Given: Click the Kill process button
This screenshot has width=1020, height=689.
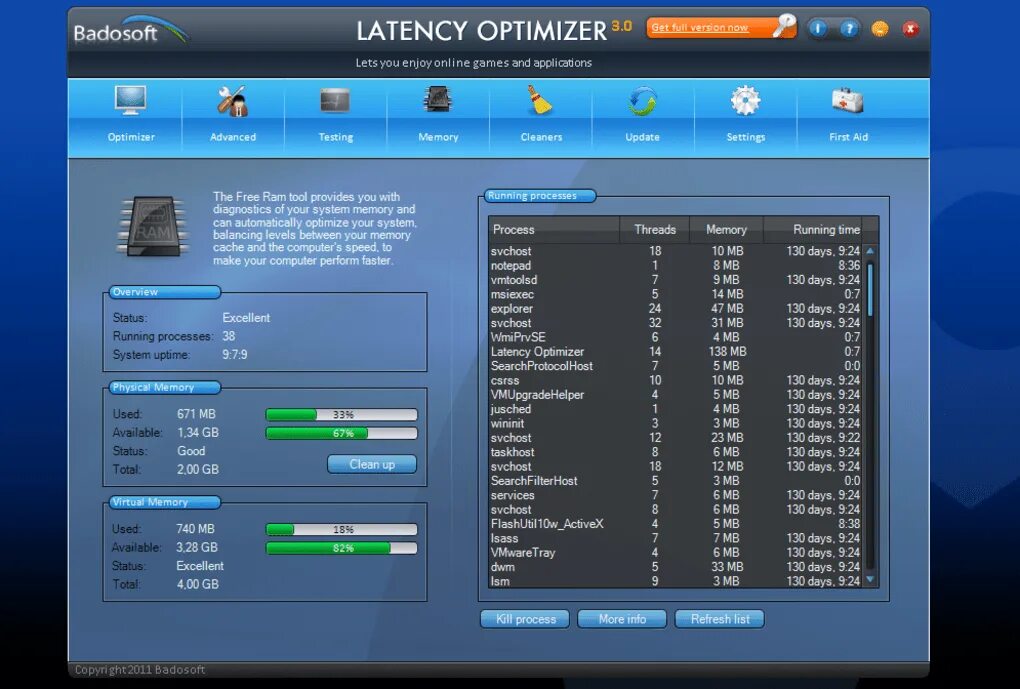Looking at the screenshot, I should pos(525,619).
